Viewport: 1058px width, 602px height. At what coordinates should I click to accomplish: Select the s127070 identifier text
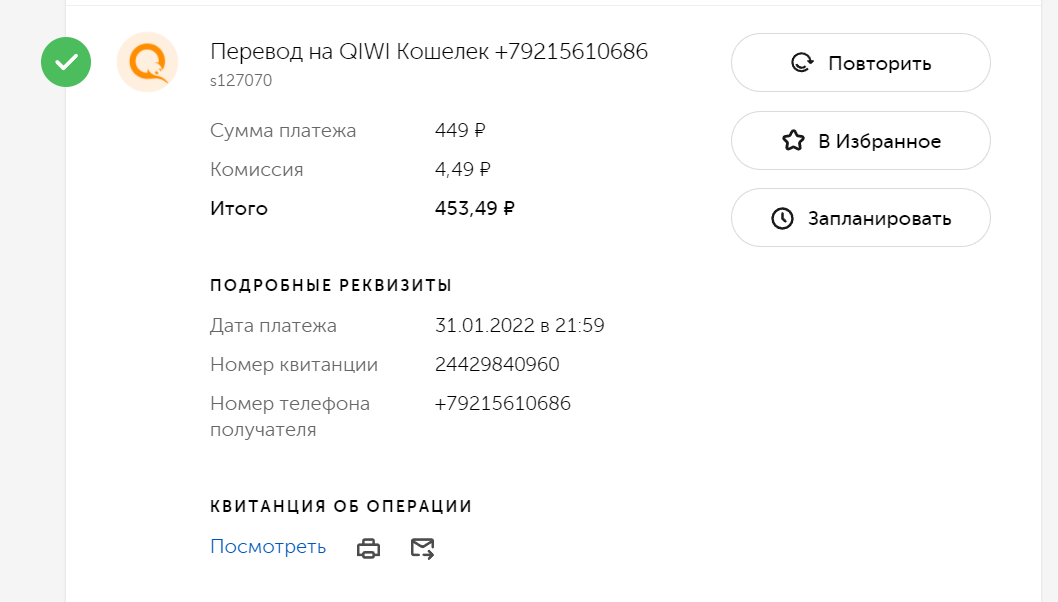point(241,80)
